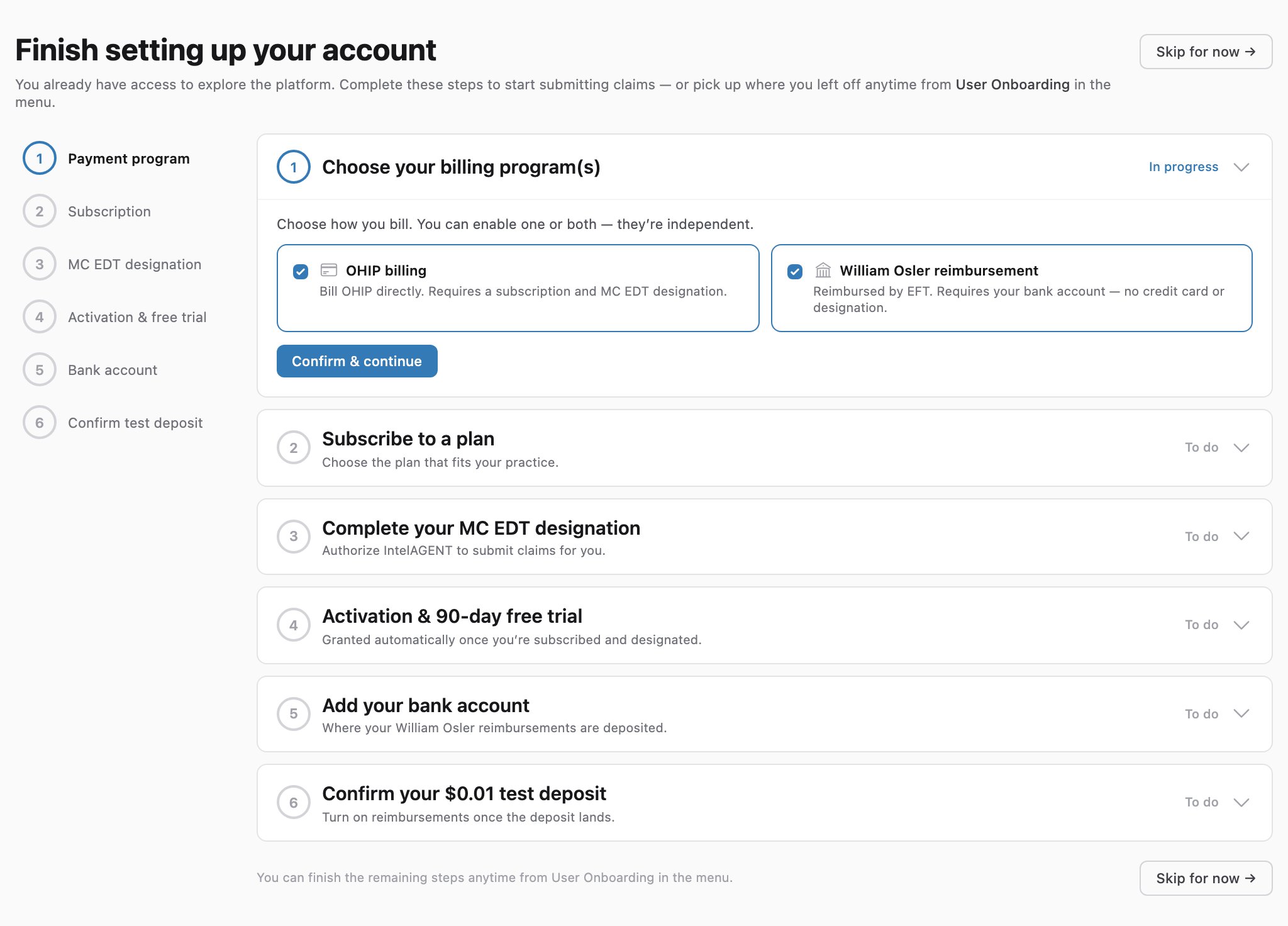Click the bottom Skip for now button
The width and height of the screenshot is (1288, 926).
pyautogui.click(x=1206, y=878)
